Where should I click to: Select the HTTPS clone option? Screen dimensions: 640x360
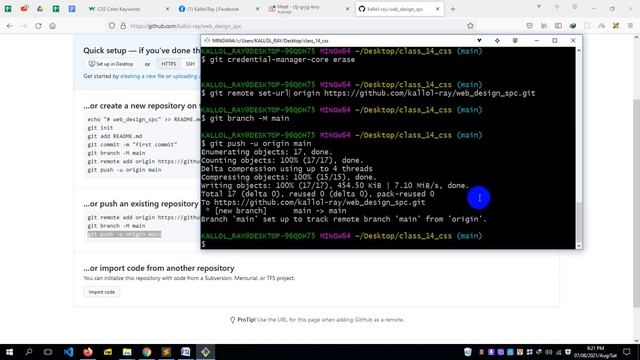(x=169, y=64)
